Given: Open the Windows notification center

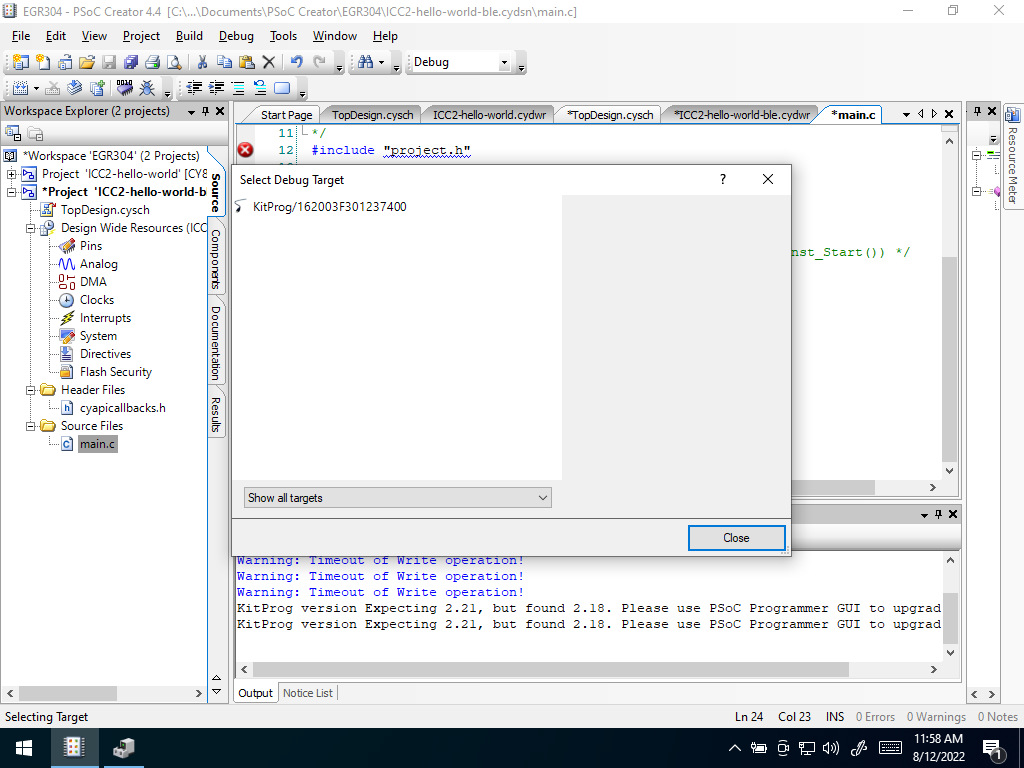Looking at the screenshot, I should point(993,749).
